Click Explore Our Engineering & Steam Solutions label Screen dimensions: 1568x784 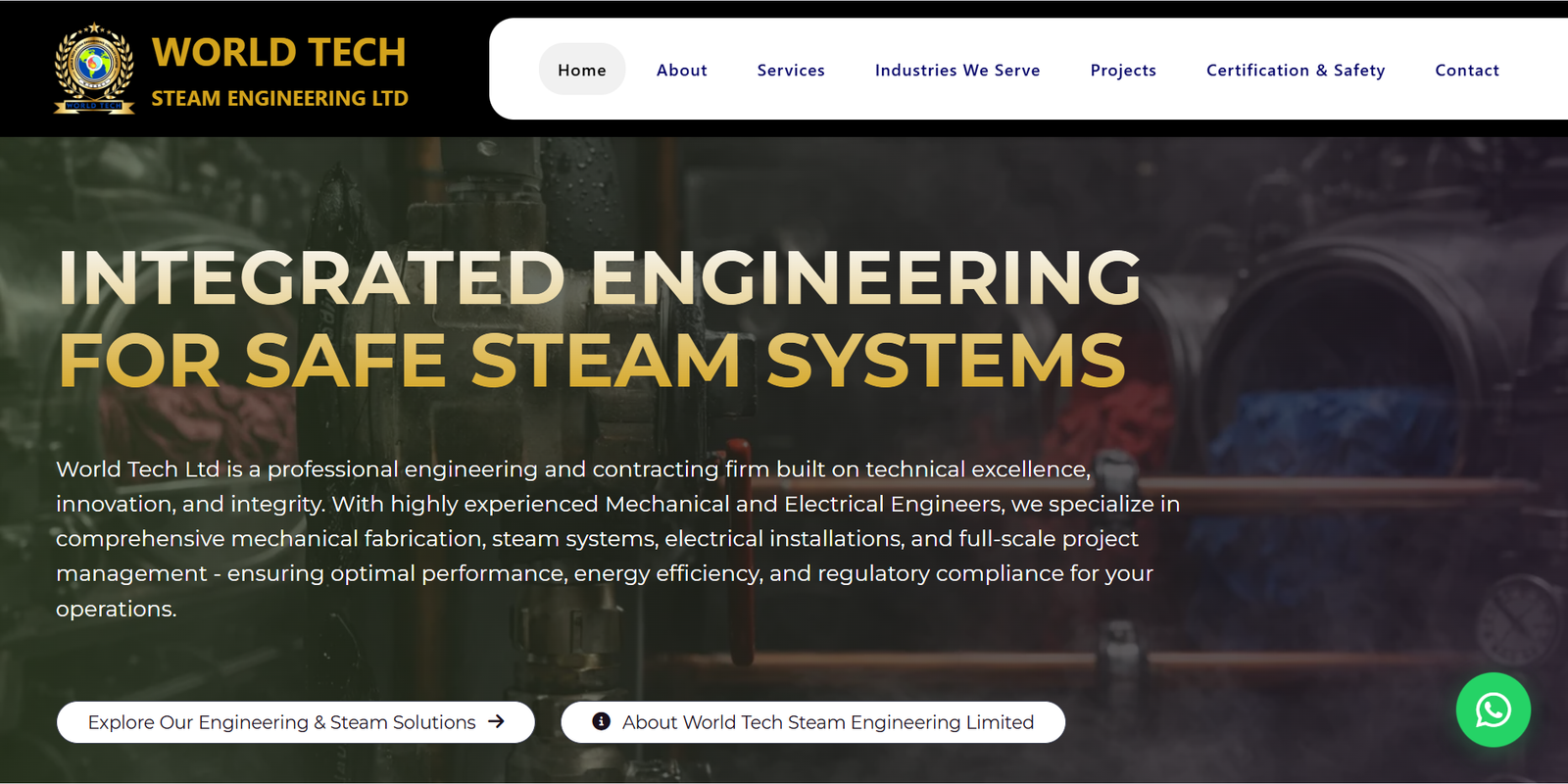click(x=281, y=722)
